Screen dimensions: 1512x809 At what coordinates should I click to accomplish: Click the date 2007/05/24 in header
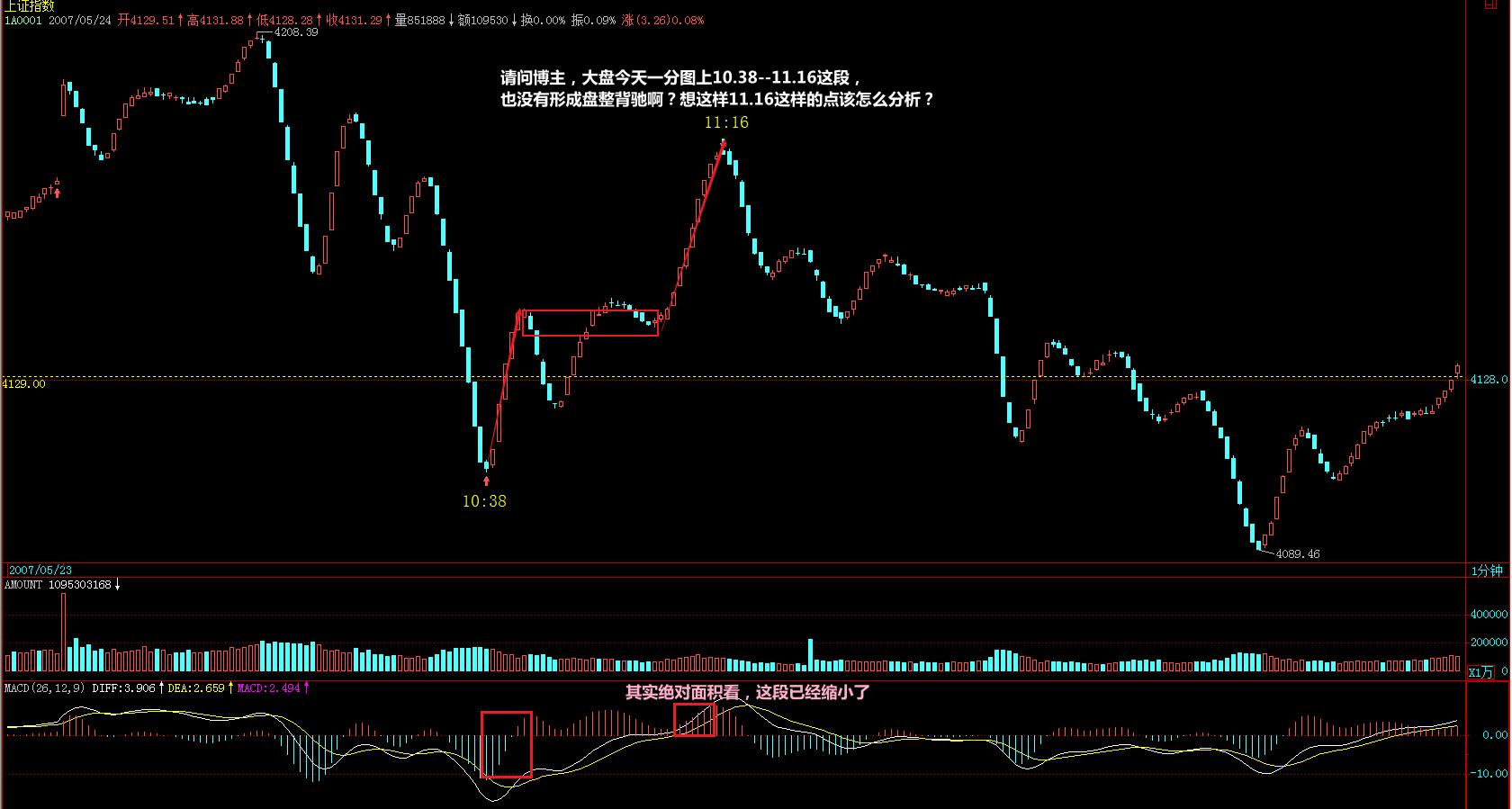[x=80, y=20]
